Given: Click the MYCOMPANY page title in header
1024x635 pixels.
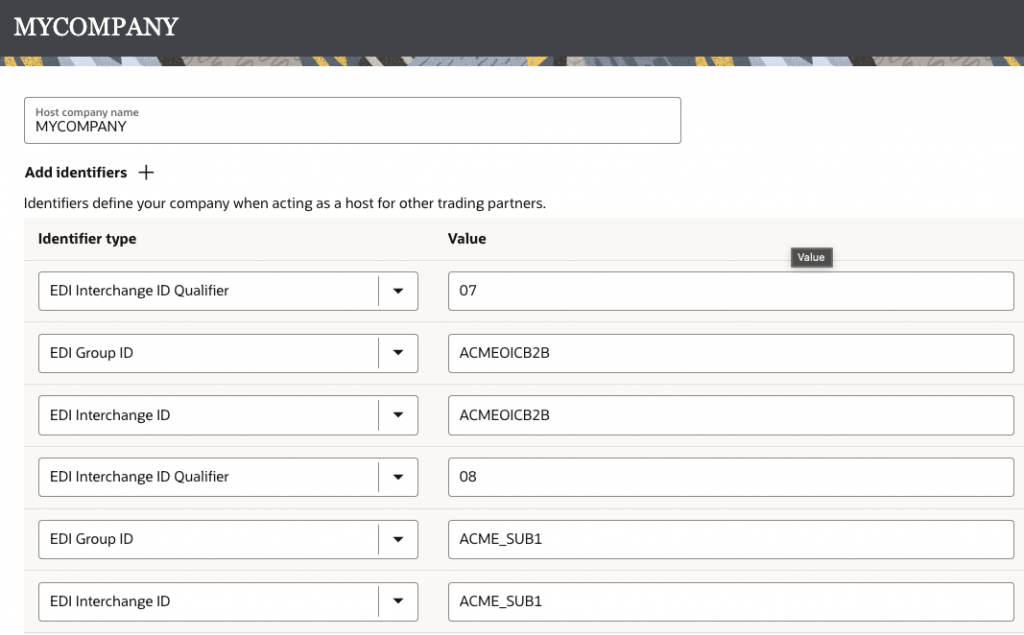Looking at the screenshot, I should [96, 27].
